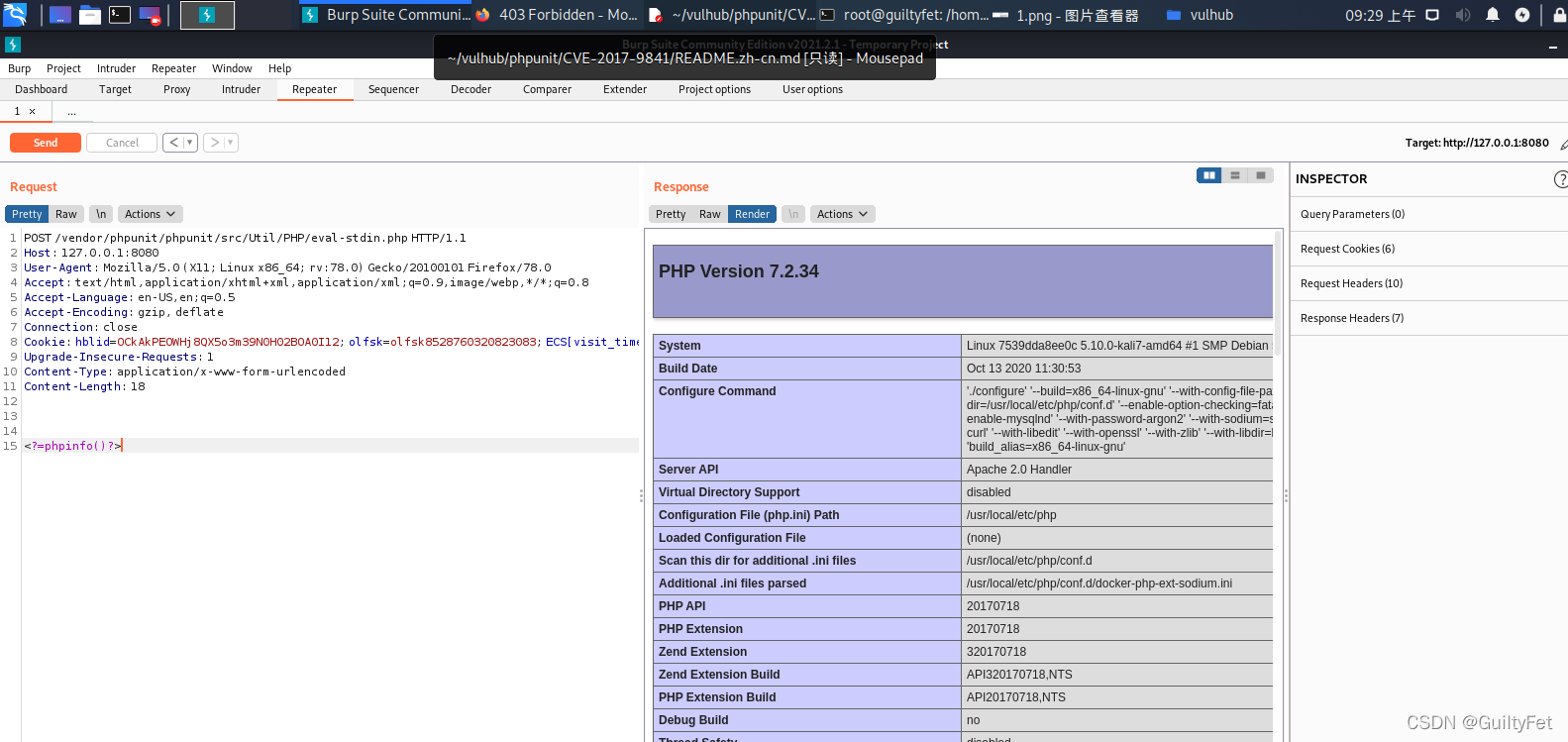Switch to the 1.png image viewer window
Image resolution: width=1568 pixels, height=742 pixels.
pyautogui.click(x=1066, y=15)
